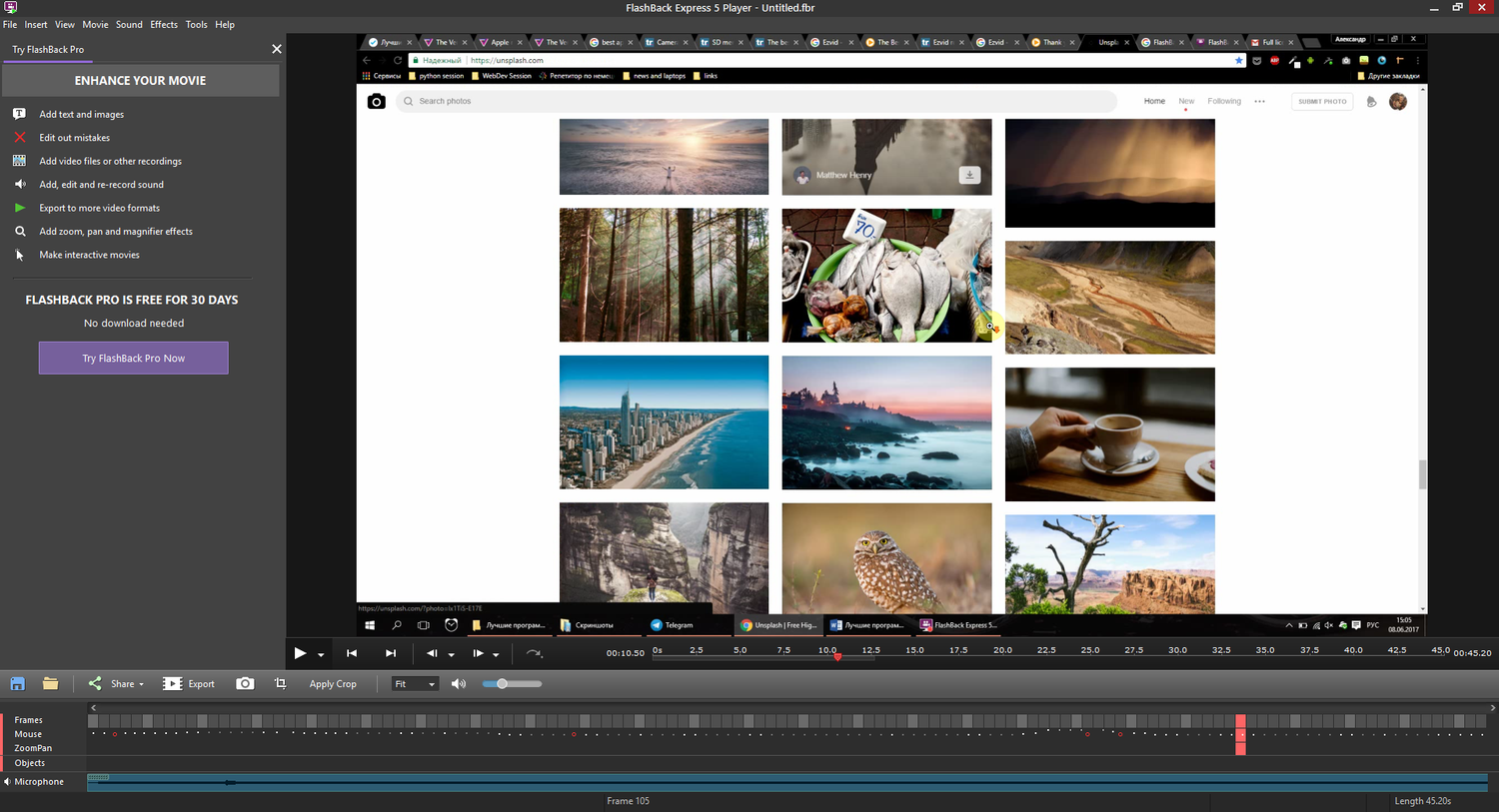Open the Sound menu

(129, 24)
